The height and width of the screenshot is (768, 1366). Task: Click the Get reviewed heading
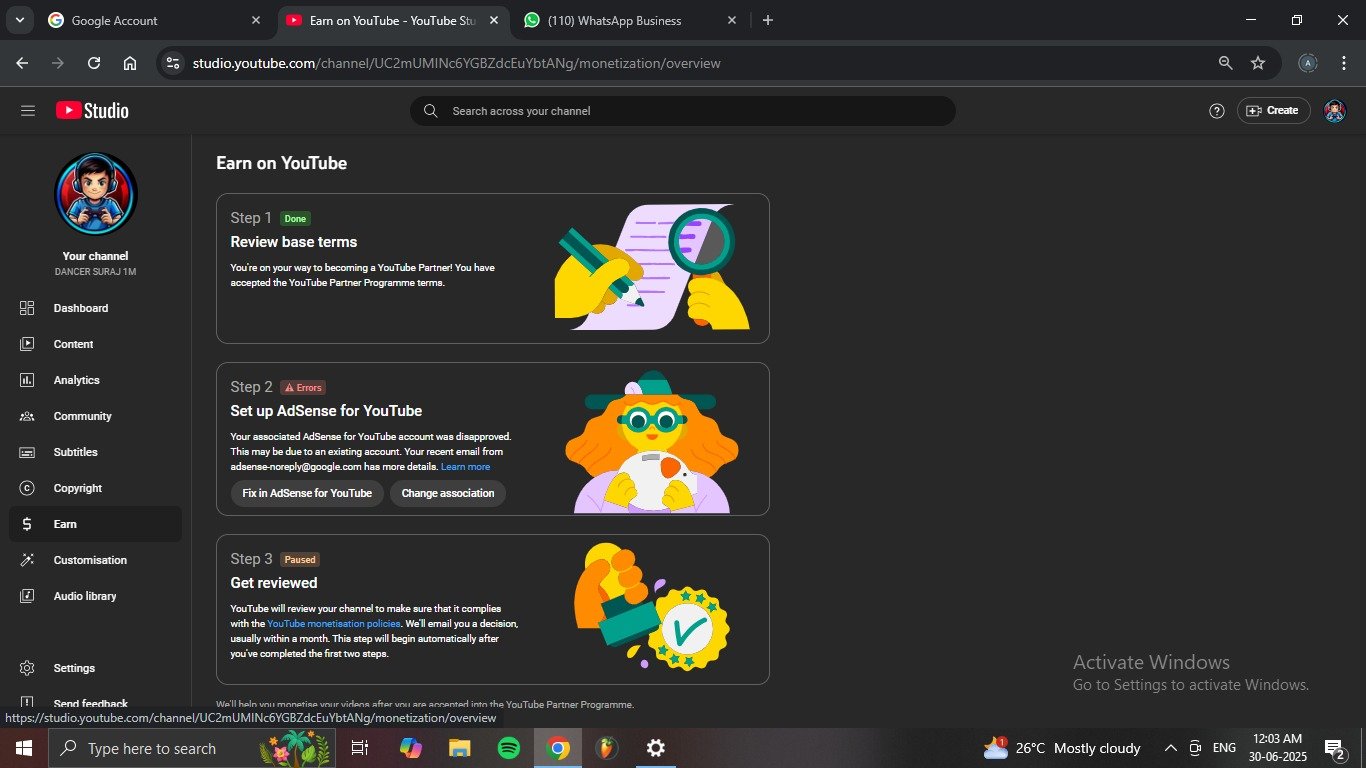coord(274,583)
